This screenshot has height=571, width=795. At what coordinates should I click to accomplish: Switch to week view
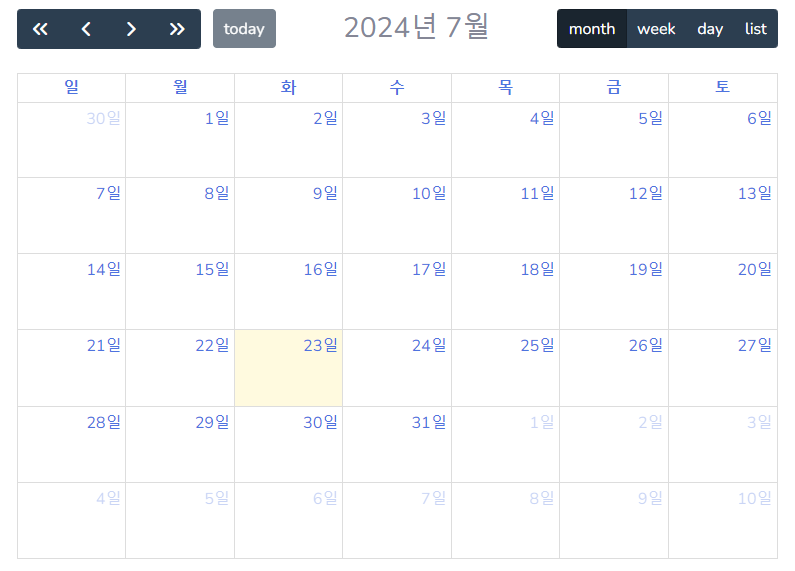point(656,29)
